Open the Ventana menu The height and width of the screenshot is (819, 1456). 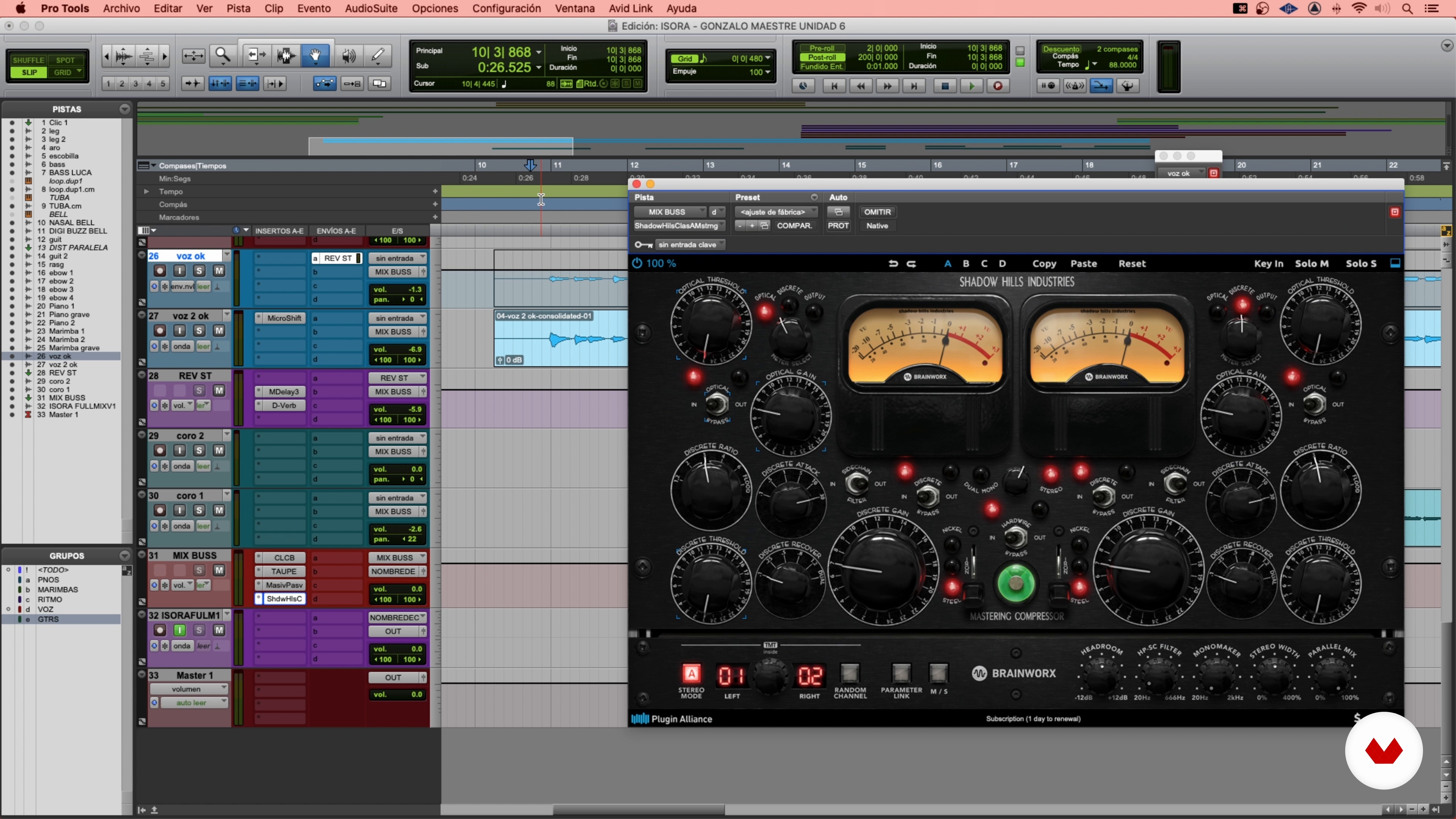point(574,8)
